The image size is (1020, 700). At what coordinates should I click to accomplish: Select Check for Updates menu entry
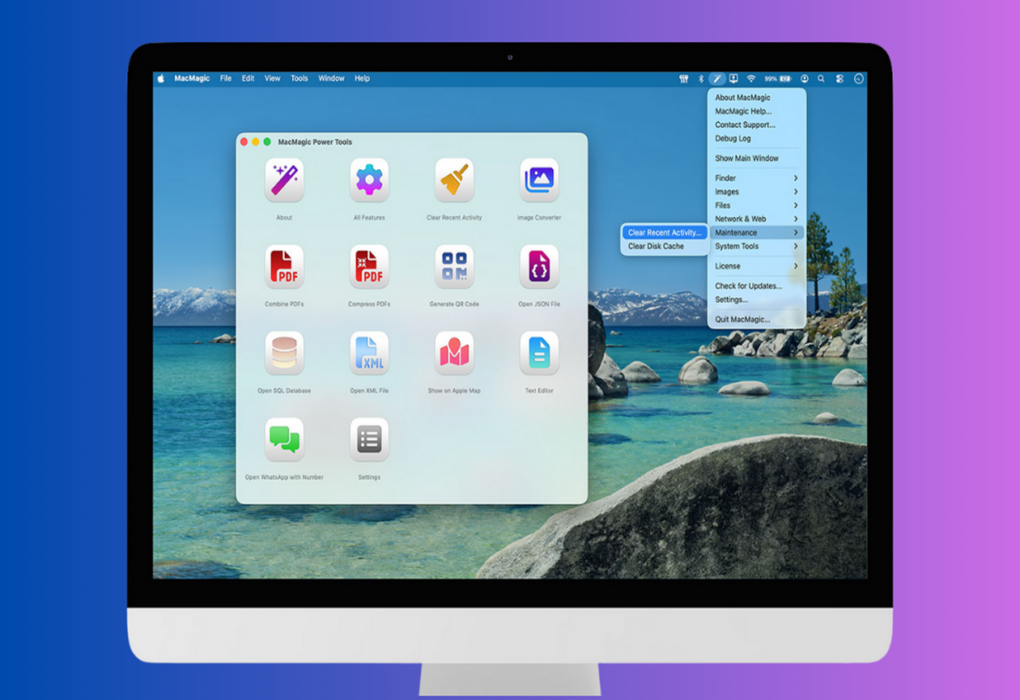click(748, 286)
